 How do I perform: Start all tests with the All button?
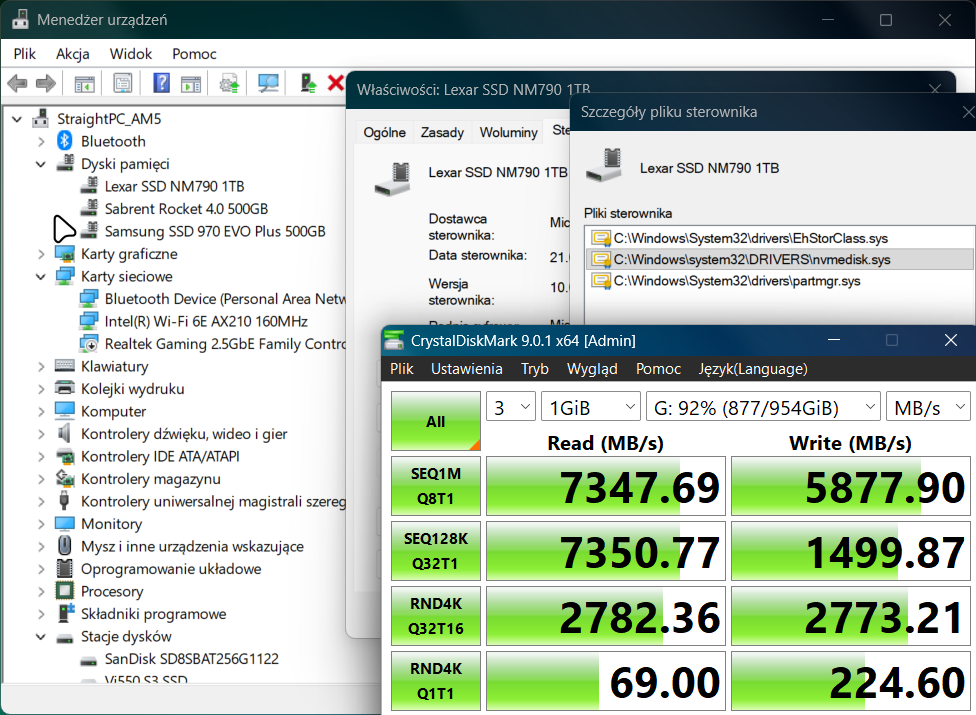tap(435, 421)
